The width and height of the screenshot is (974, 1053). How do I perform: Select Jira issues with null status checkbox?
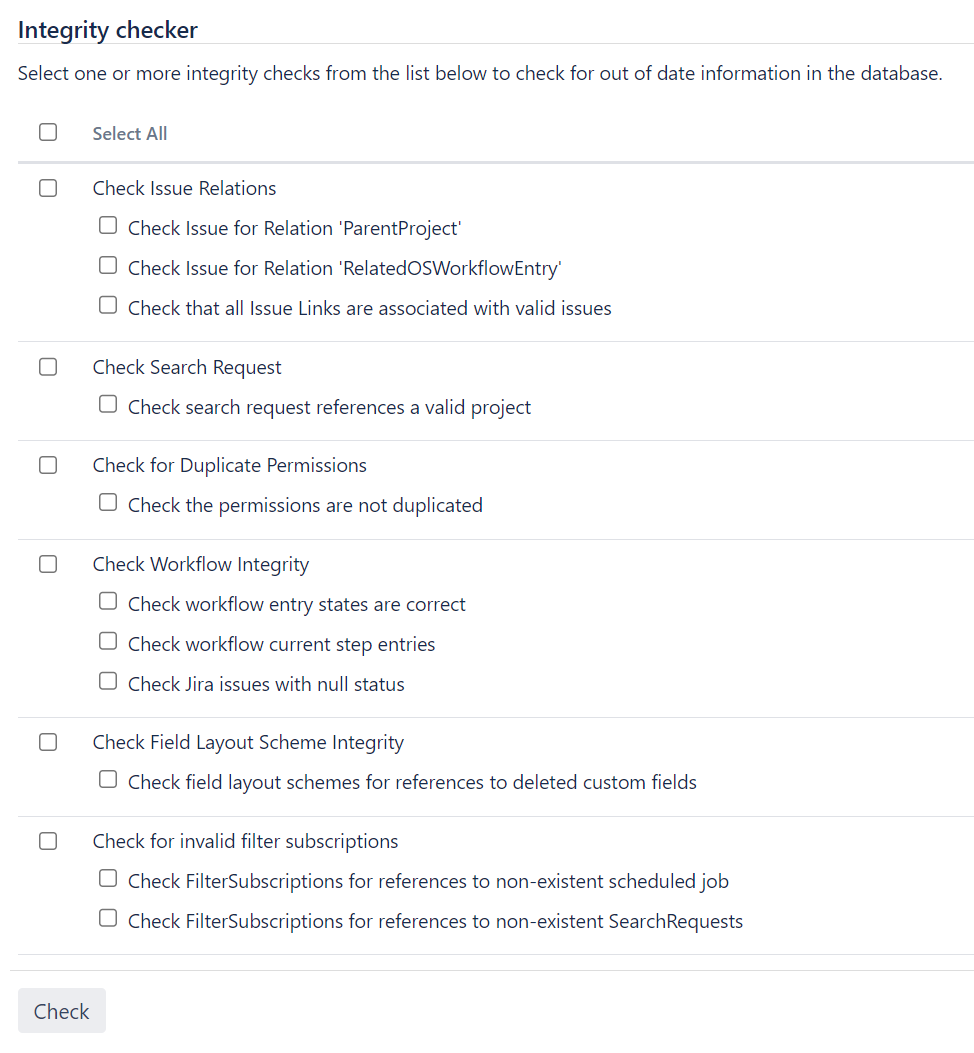[x=108, y=682]
